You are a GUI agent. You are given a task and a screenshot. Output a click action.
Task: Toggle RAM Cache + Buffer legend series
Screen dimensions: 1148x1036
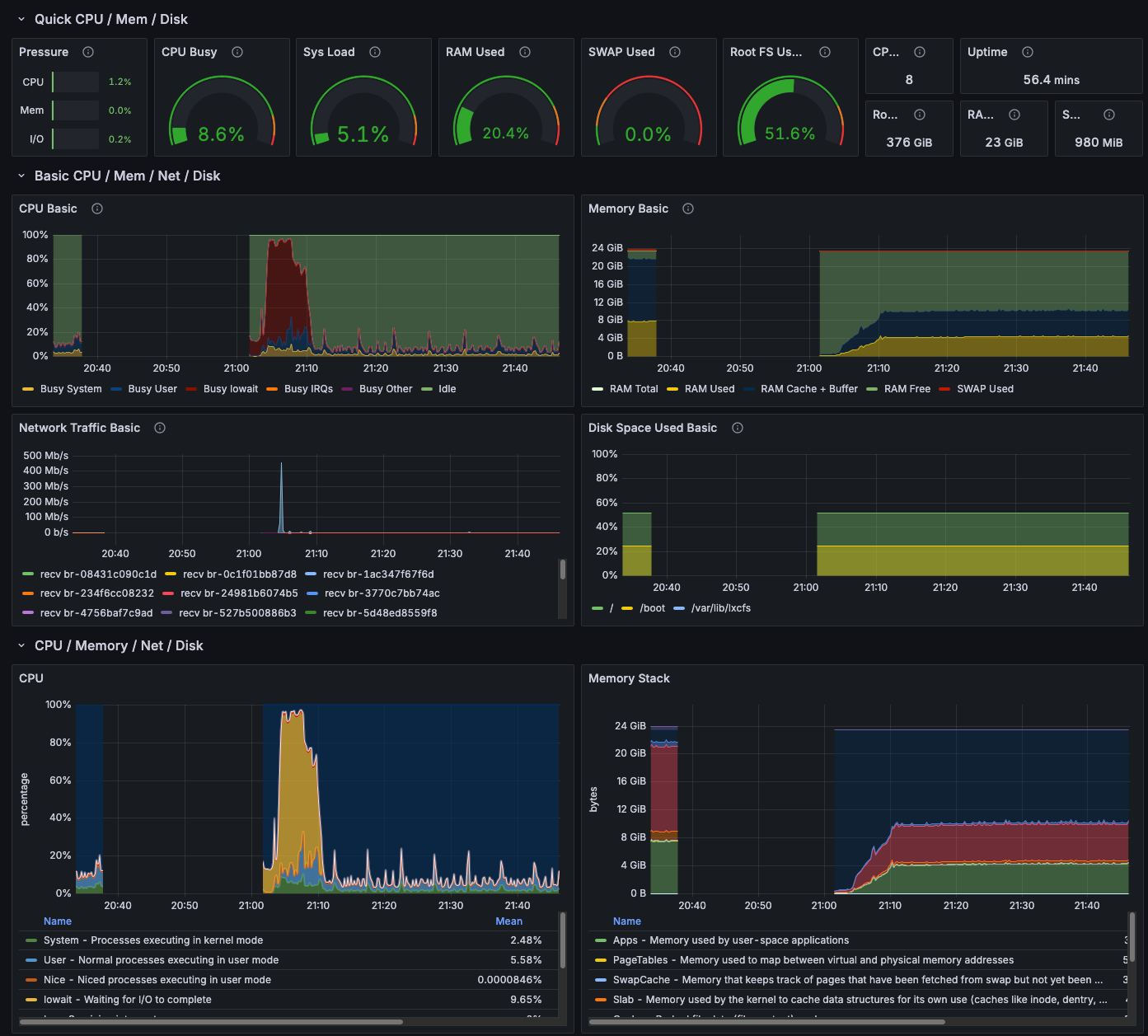[x=808, y=389]
